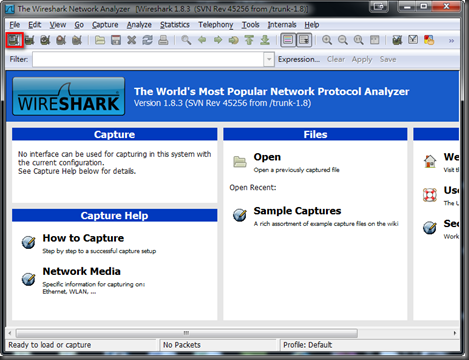Screen dimensions: 469x360
Task: Click the horizontal scrollbar thumb
Action: coord(187,333)
